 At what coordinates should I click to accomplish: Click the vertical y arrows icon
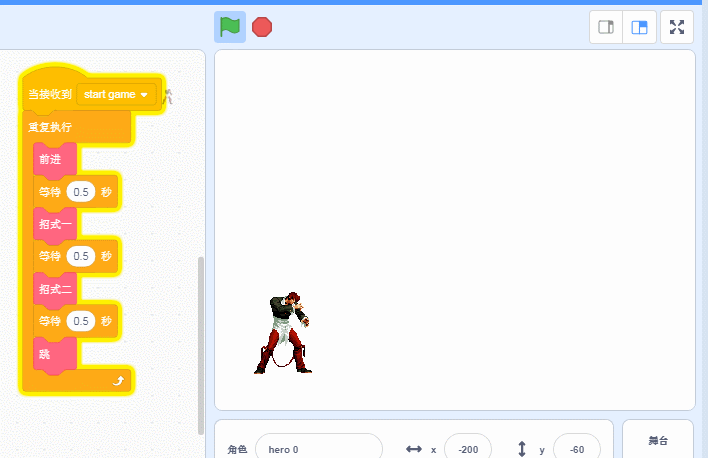coord(522,449)
